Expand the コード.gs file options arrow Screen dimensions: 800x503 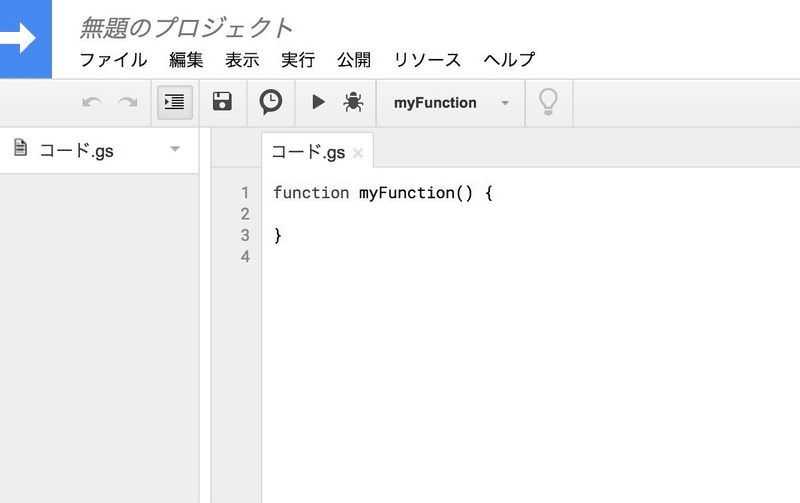click(175, 150)
